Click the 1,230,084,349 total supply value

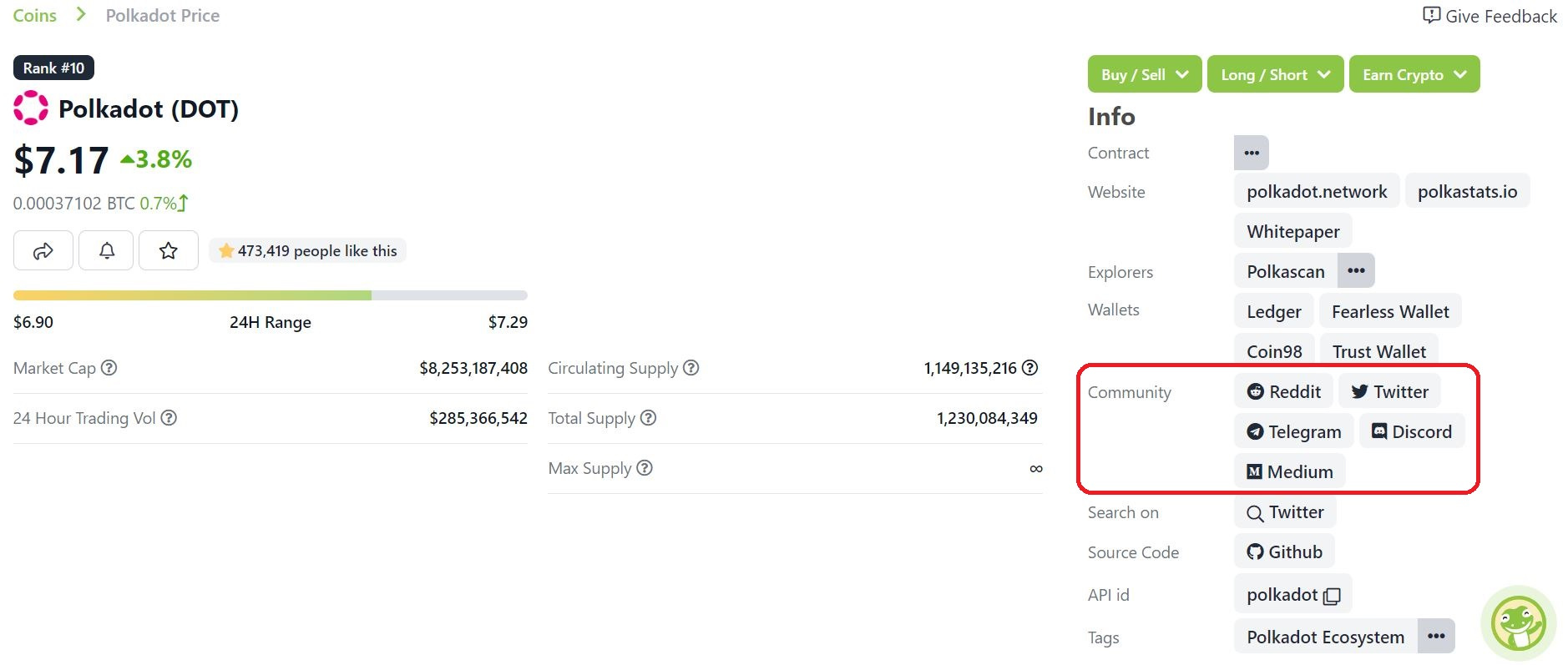click(x=987, y=418)
